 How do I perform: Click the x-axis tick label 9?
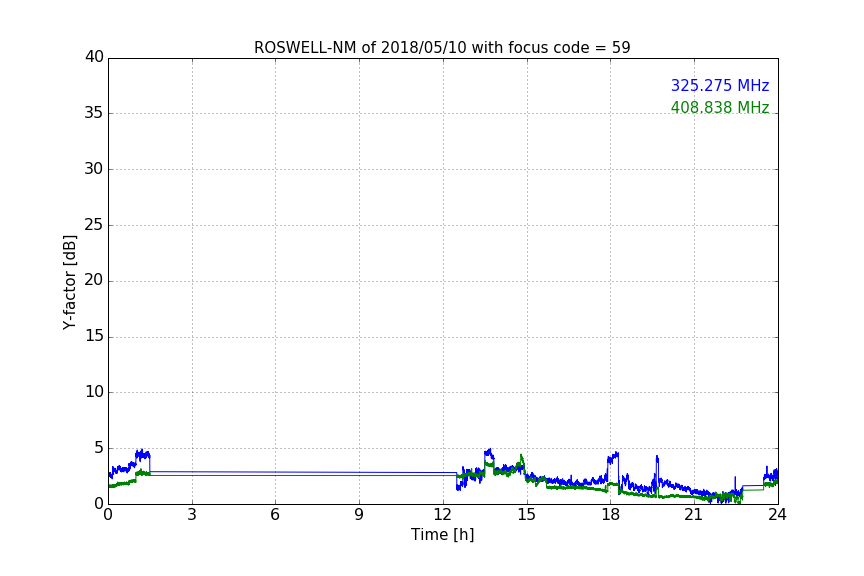(x=359, y=515)
